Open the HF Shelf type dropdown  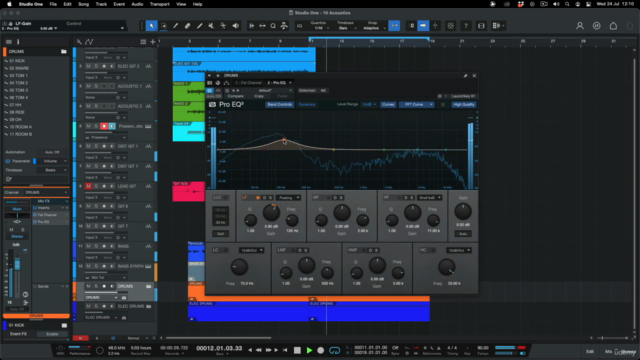[x=430, y=198]
